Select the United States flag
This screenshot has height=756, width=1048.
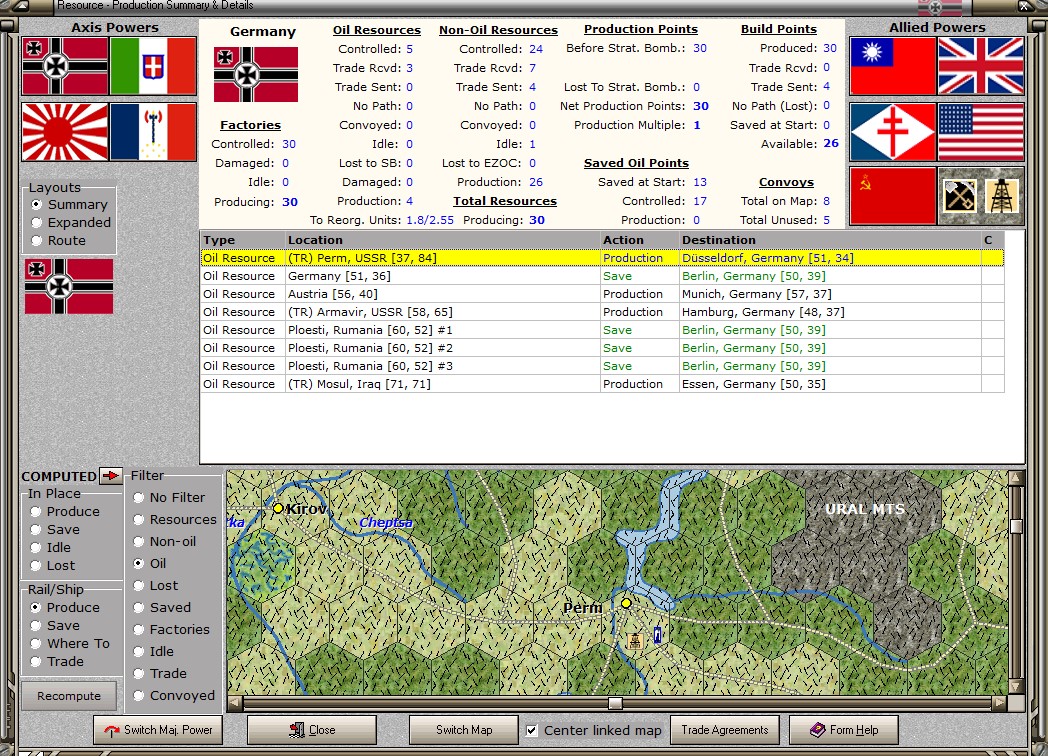click(x=980, y=132)
